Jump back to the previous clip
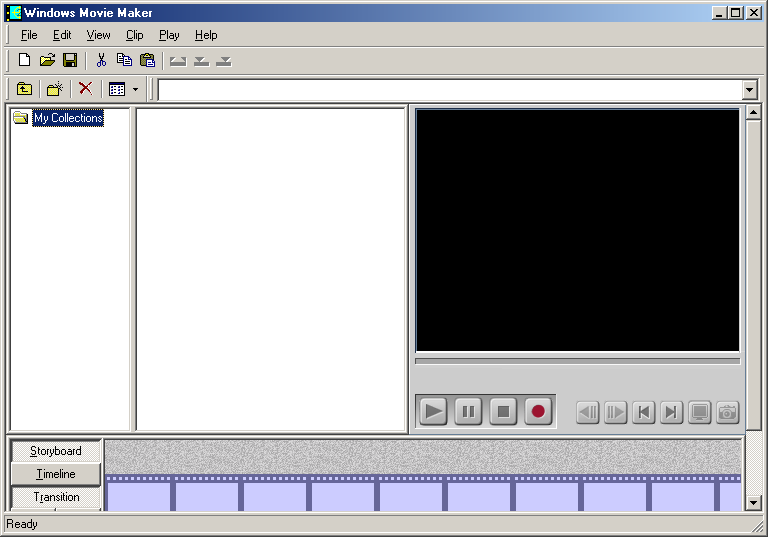Screen dimensions: 768x538 coord(644,413)
